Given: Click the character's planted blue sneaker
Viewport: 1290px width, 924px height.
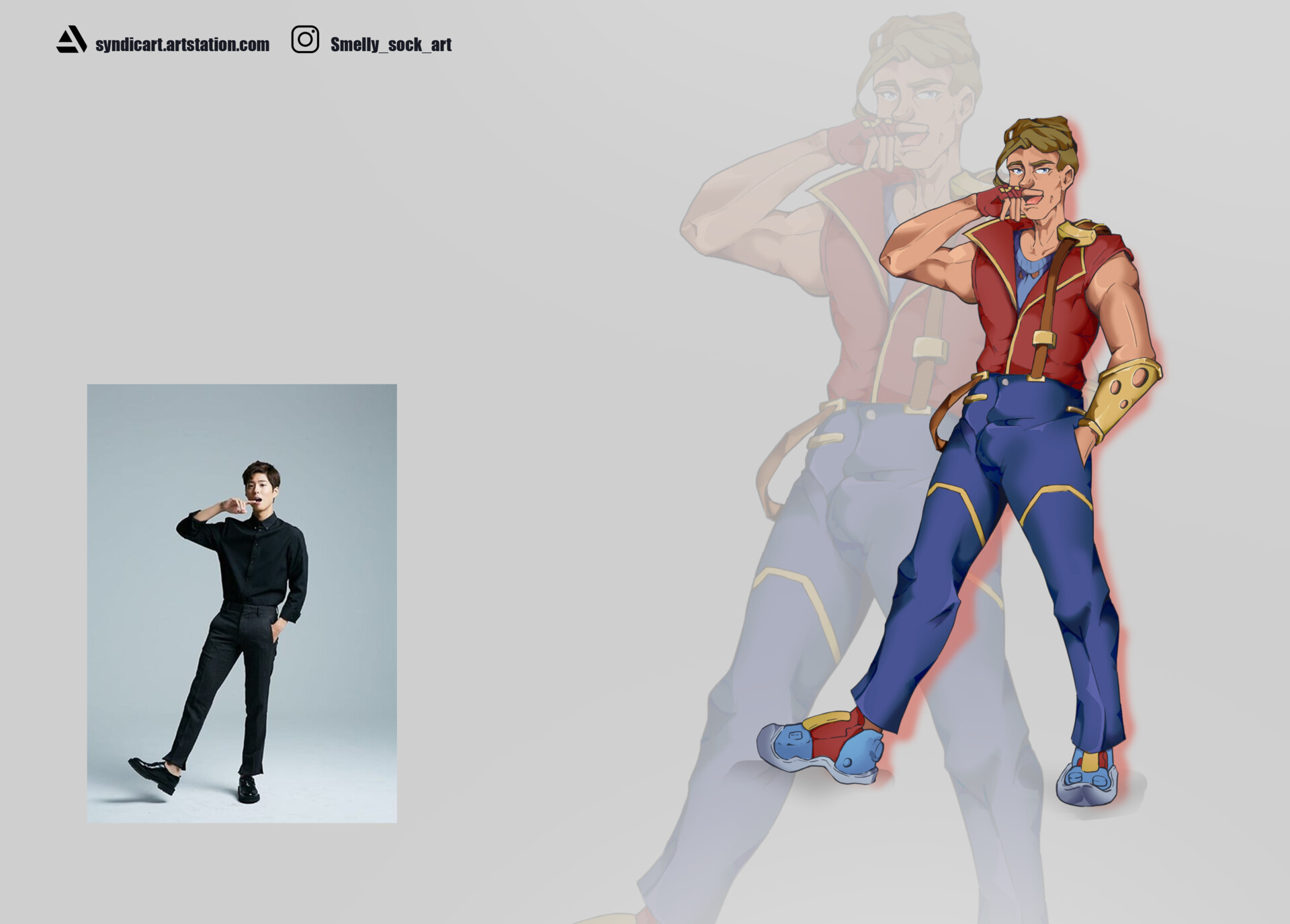Looking at the screenshot, I should [1088, 780].
